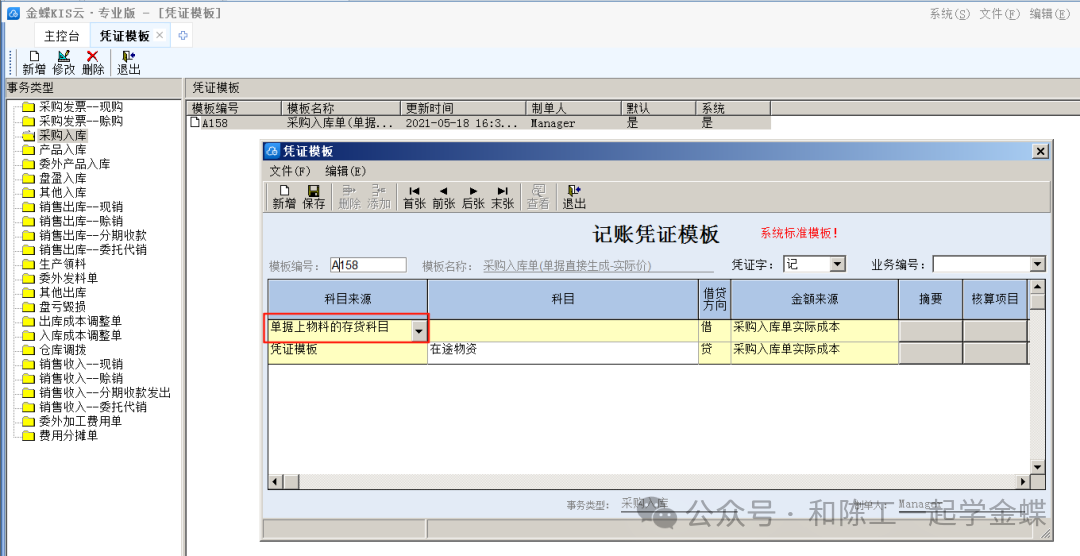
Task: Go to next record with 后张
Action: coord(473,196)
